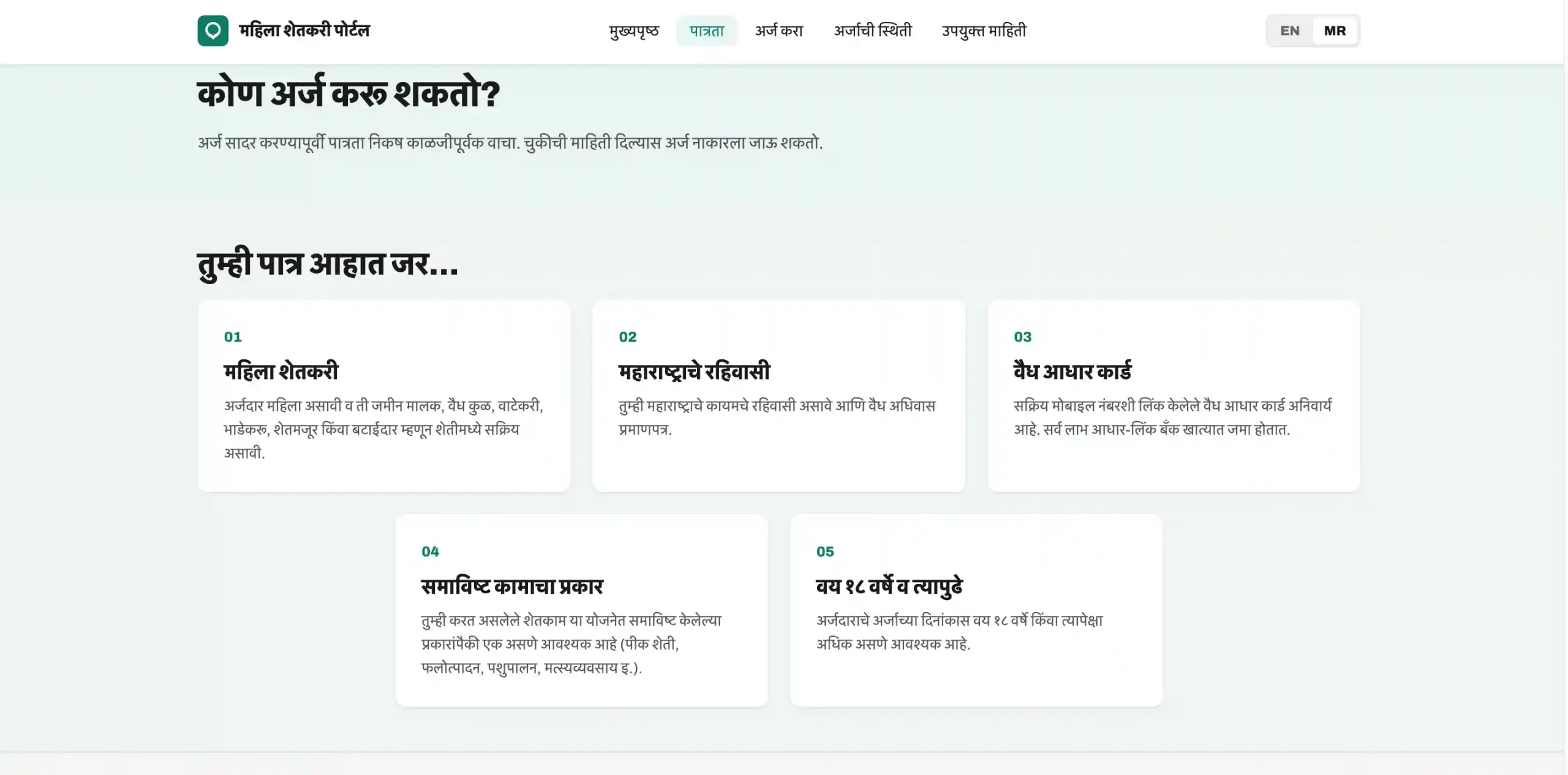Select the वैध आधार कार्ड card title
This screenshot has width=1568, height=775.
(x=1072, y=371)
